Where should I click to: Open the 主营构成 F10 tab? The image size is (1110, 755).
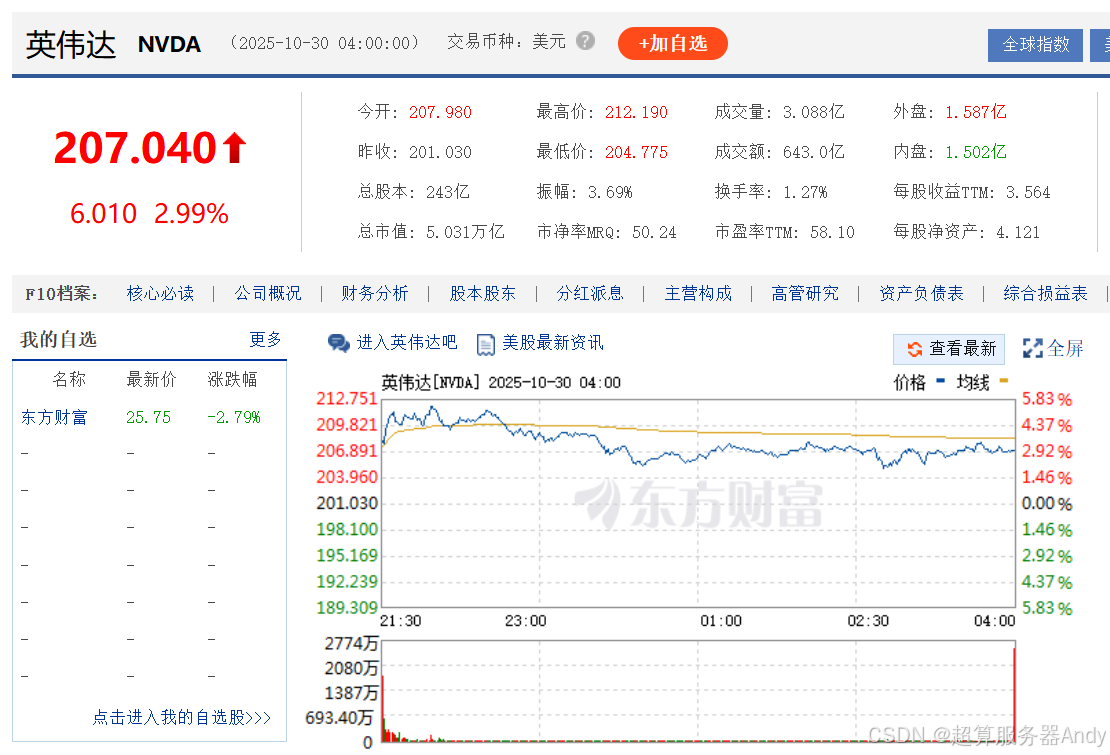pyautogui.click(x=698, y=294)
